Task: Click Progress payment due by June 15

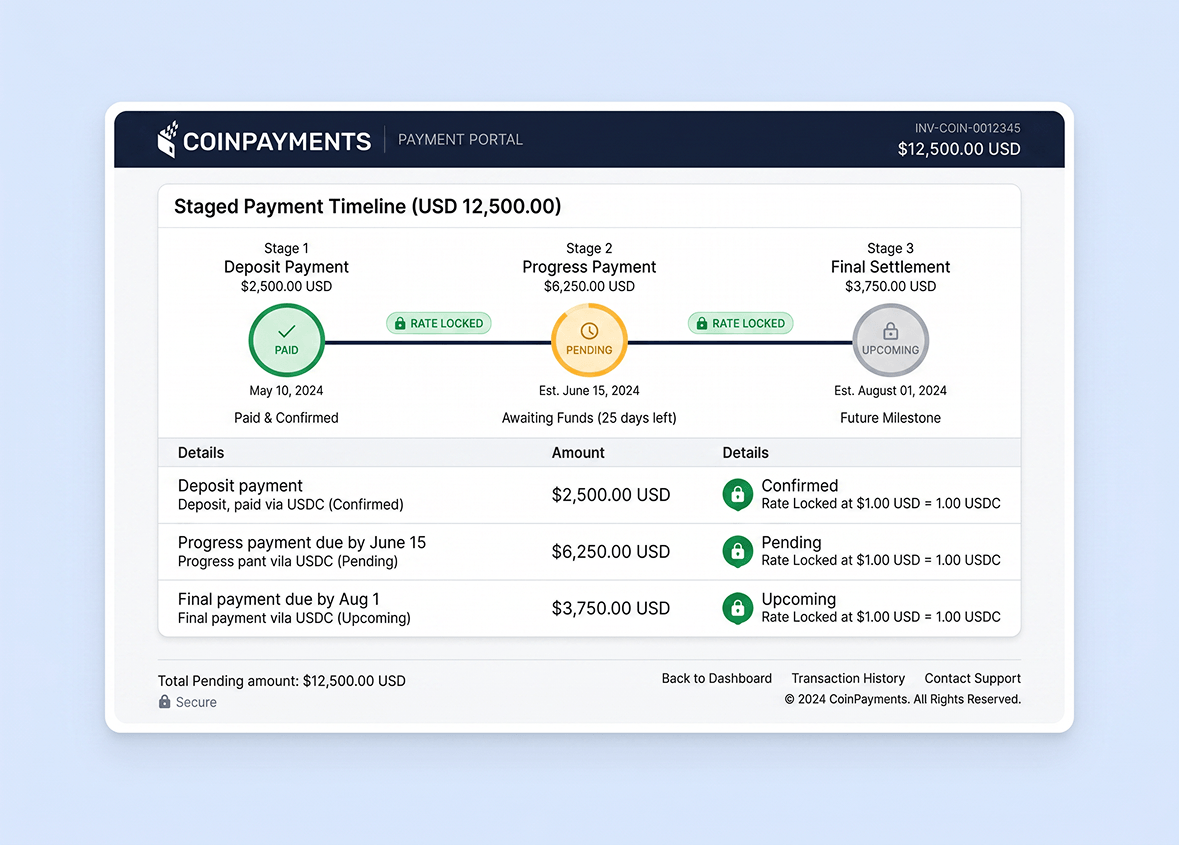Action: 302,543
